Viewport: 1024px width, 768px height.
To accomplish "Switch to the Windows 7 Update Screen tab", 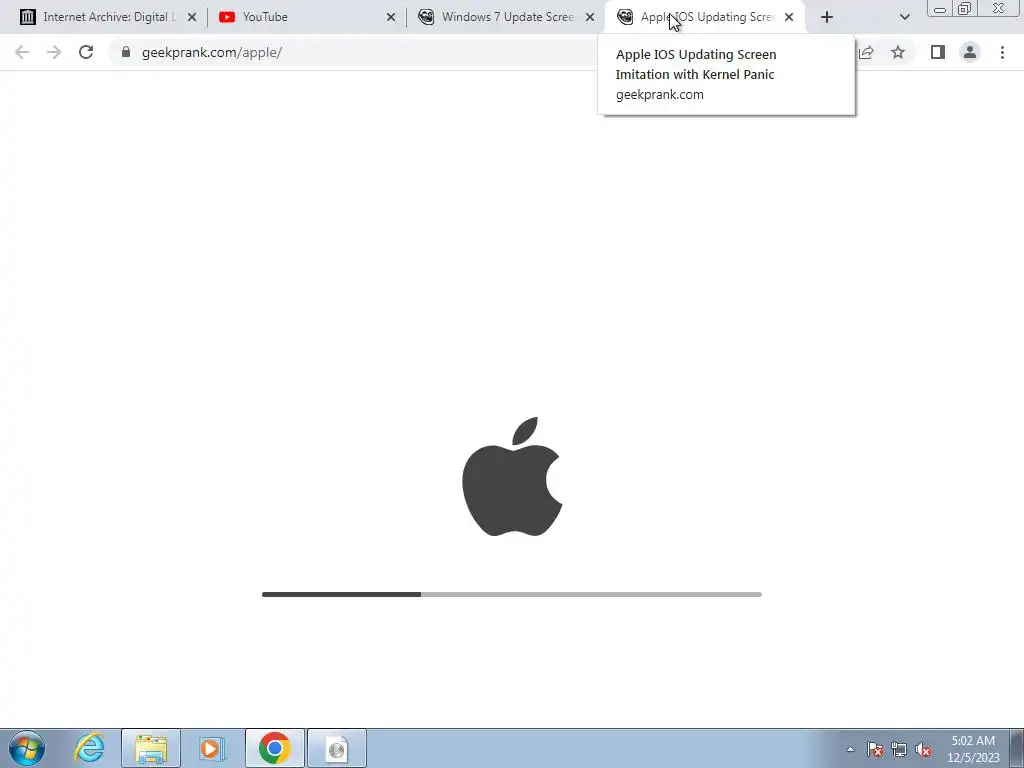I will point(506,17).
